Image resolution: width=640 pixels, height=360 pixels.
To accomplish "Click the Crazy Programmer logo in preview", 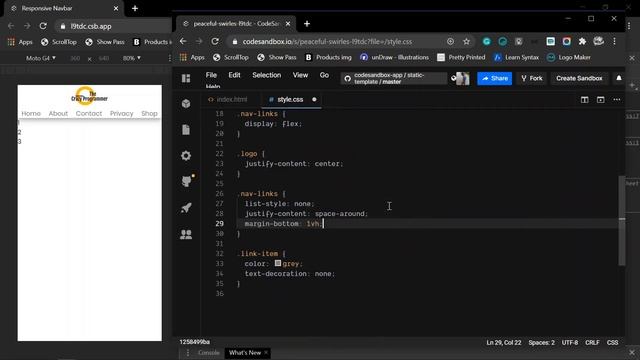I will [x=89, y=96].
